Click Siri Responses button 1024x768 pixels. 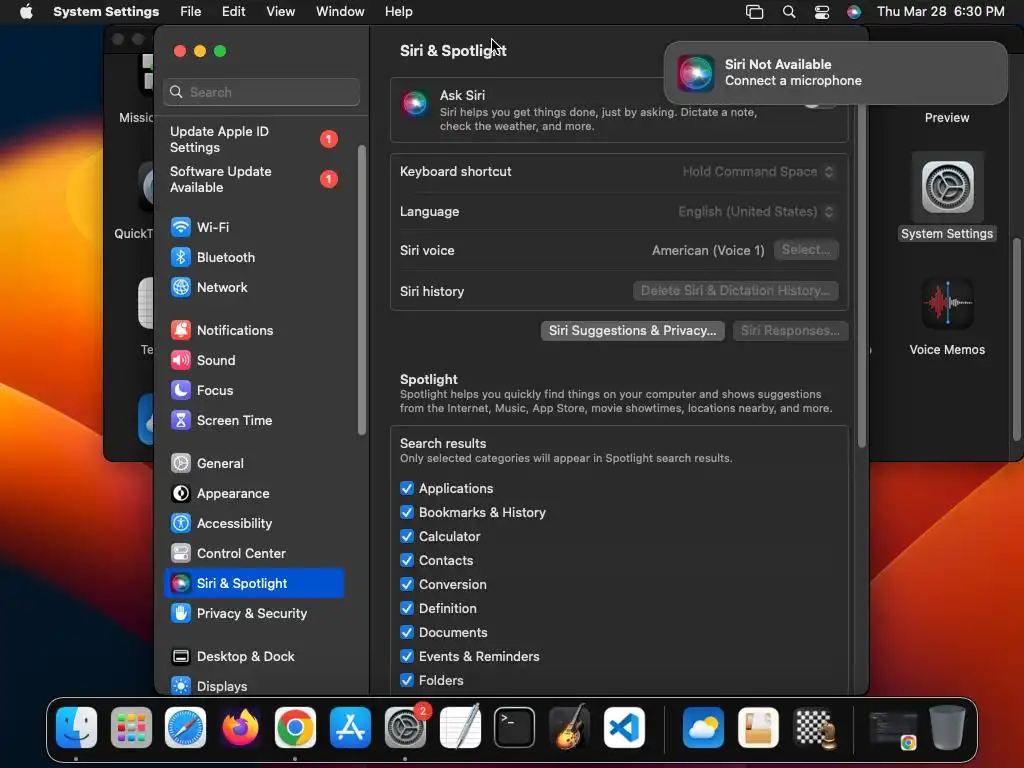coord(790,330)
